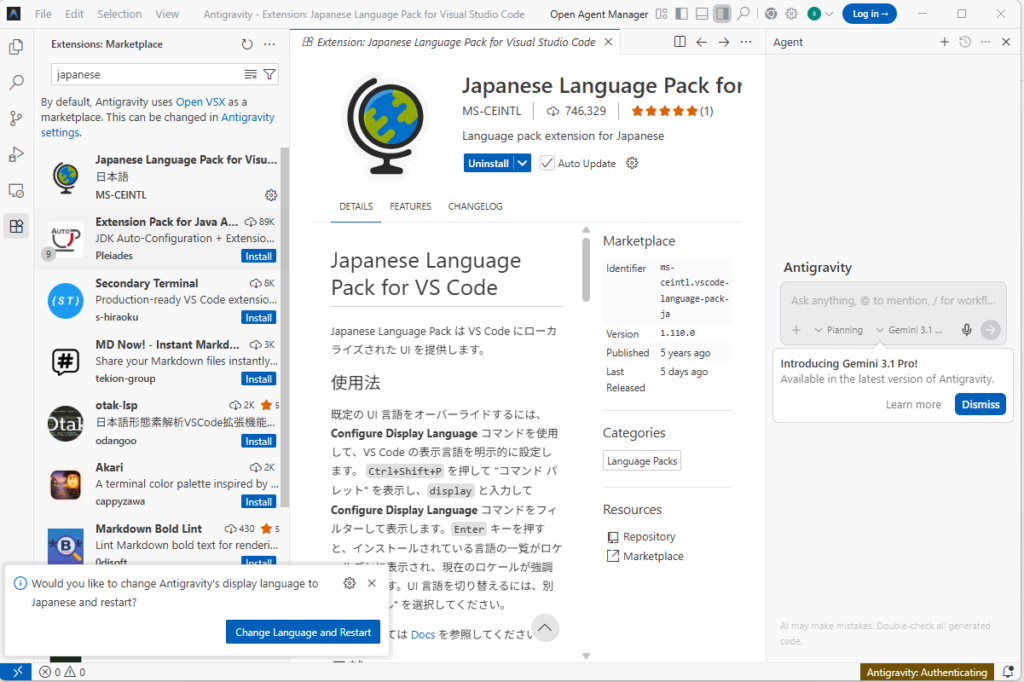Toggle the primary side bar visibility
The width and height of the screenshot is (1024, 682).
pos(681,14)
